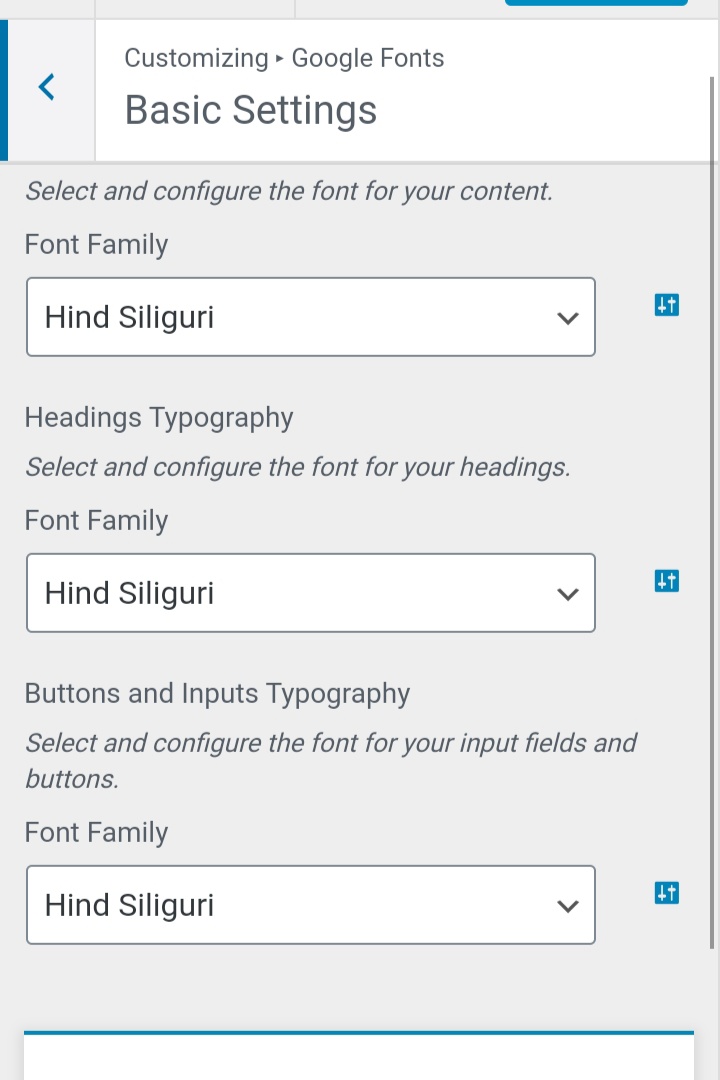Click the 'Customizing ▸ Google Fonts' breadcrumb
The height and width of the screenshot is (1080, 720).
(x=284, y=58)
